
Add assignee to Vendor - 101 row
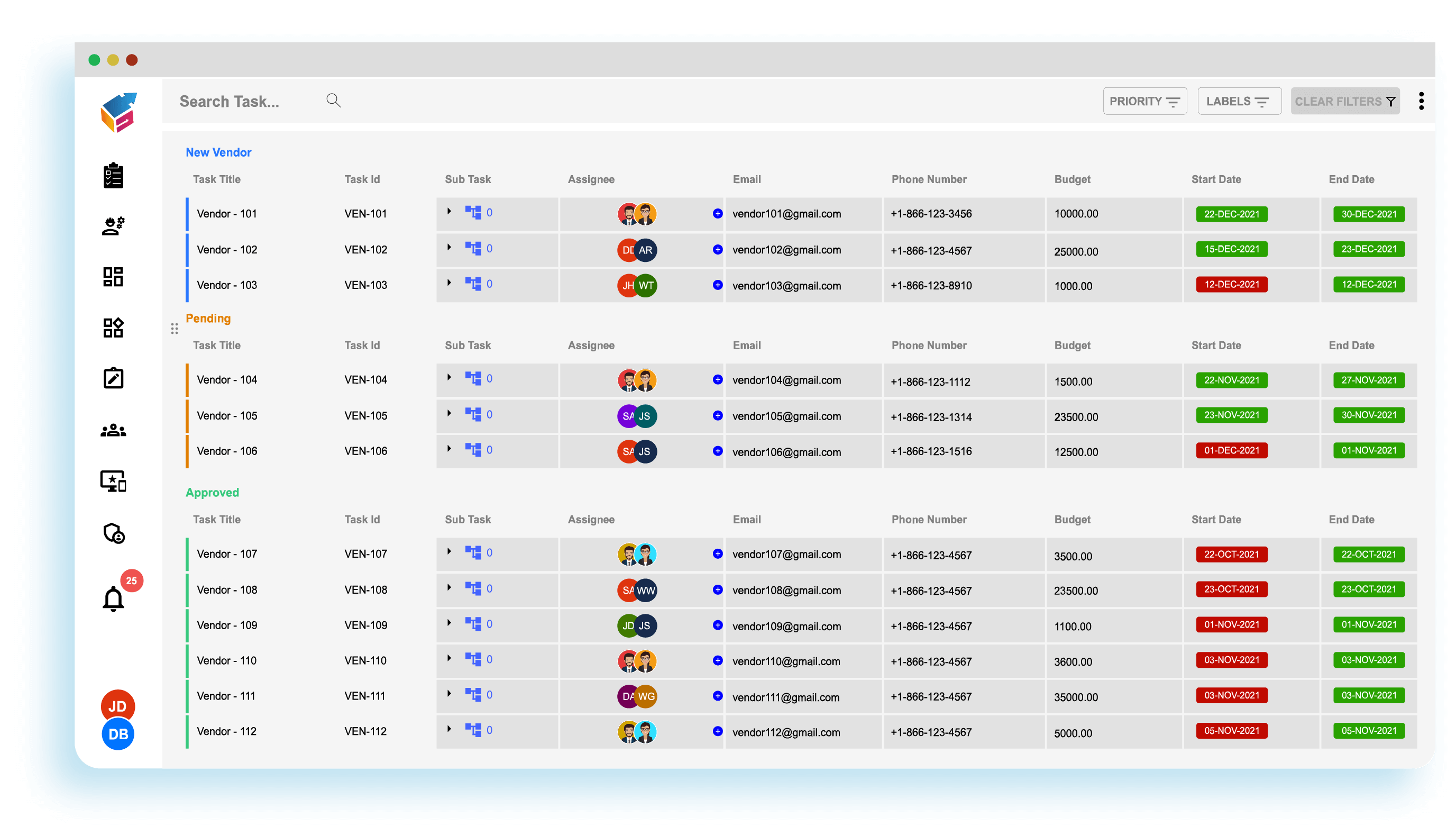(717, 214)
